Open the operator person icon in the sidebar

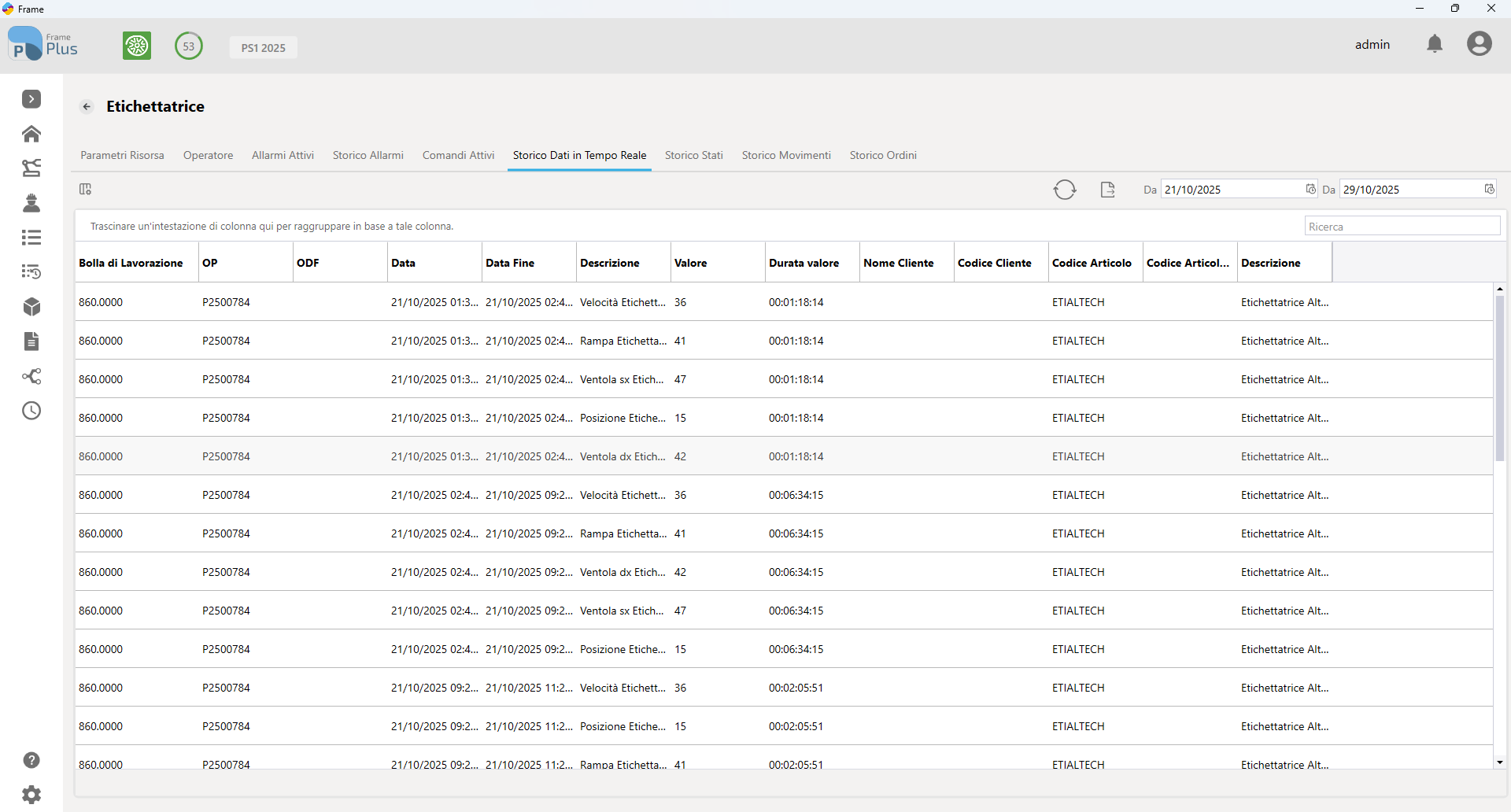31,203
